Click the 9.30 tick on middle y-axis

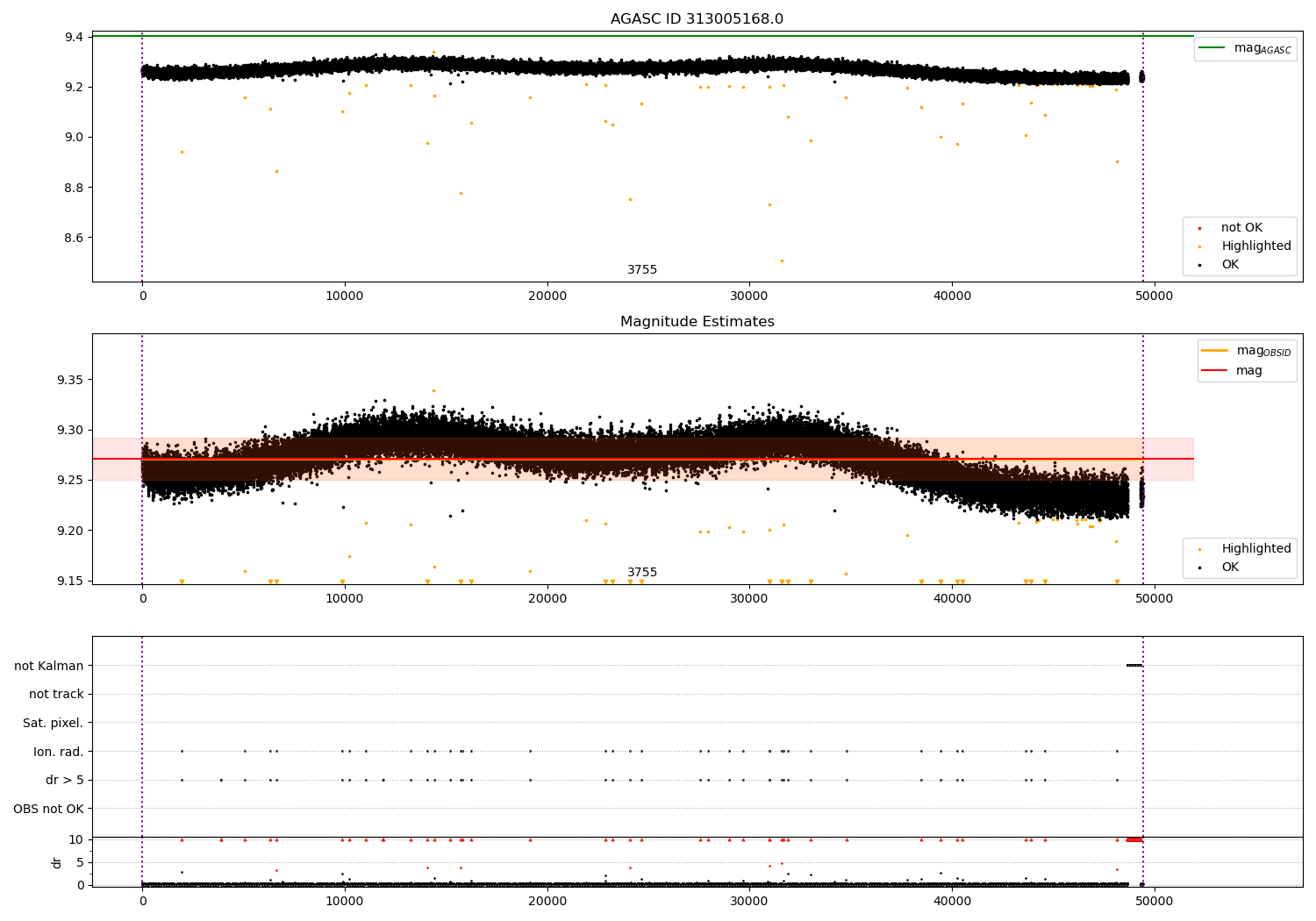pos(70,430)
